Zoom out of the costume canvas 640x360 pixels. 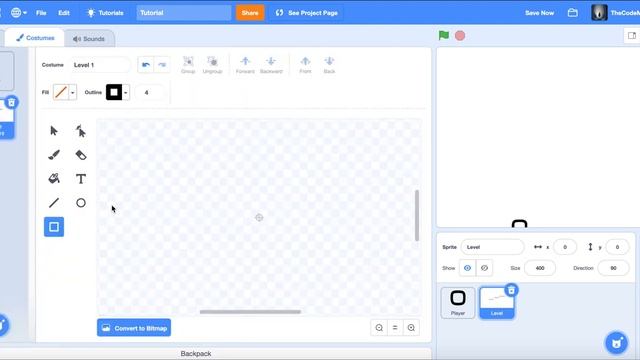coord(379,328)
